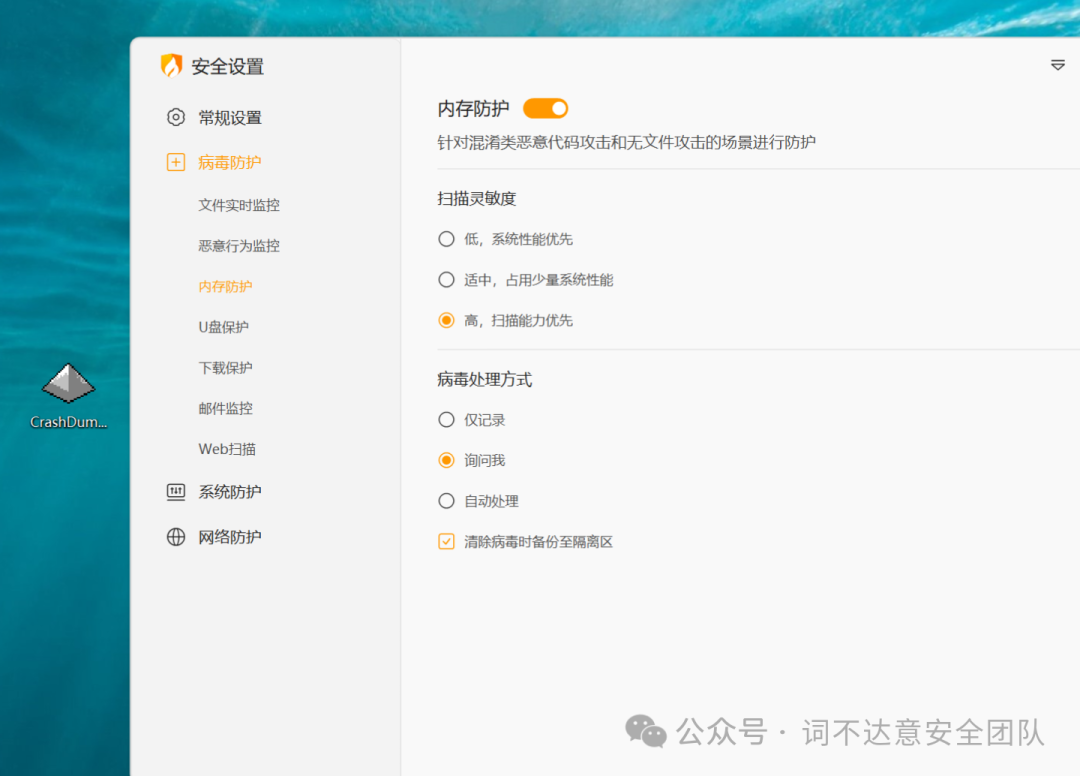Select the 适中，占用少量系统性能 radio button

pos(446,280)
